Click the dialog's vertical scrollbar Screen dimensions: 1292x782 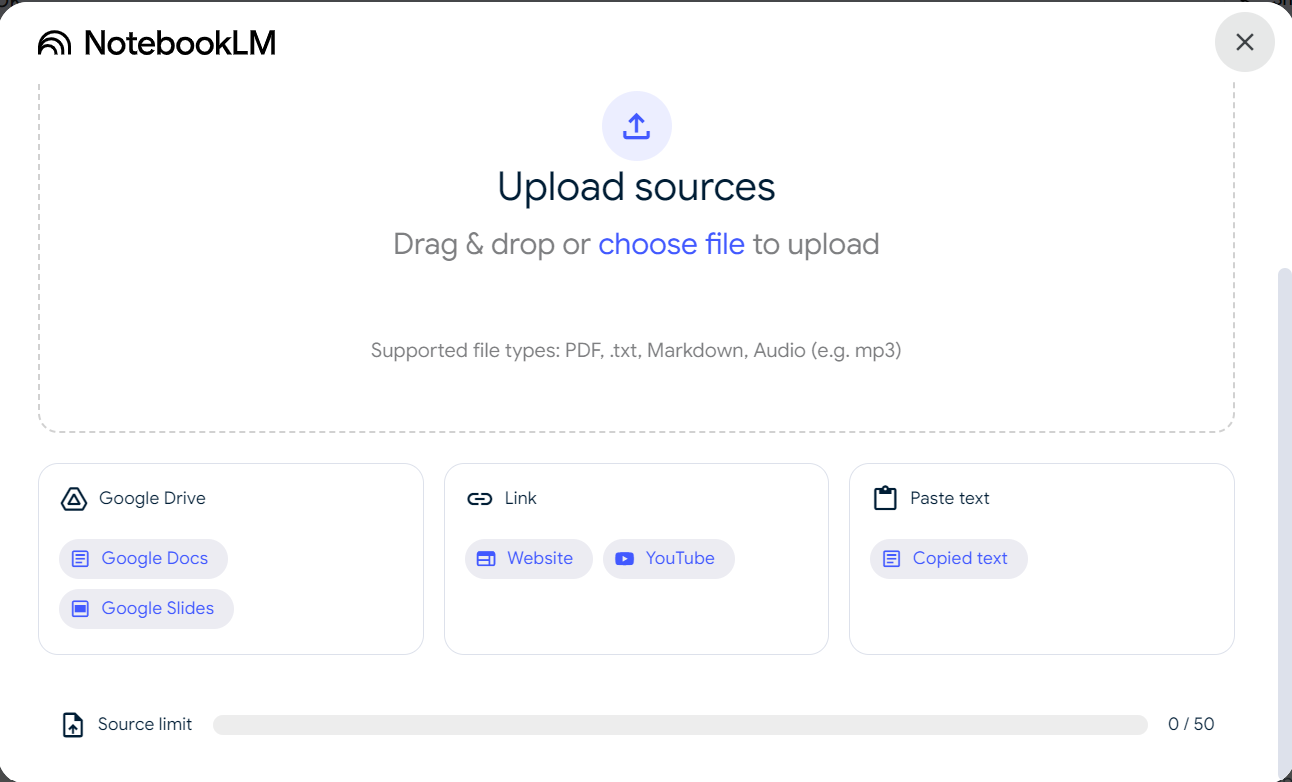click(x=1285, y=500)
